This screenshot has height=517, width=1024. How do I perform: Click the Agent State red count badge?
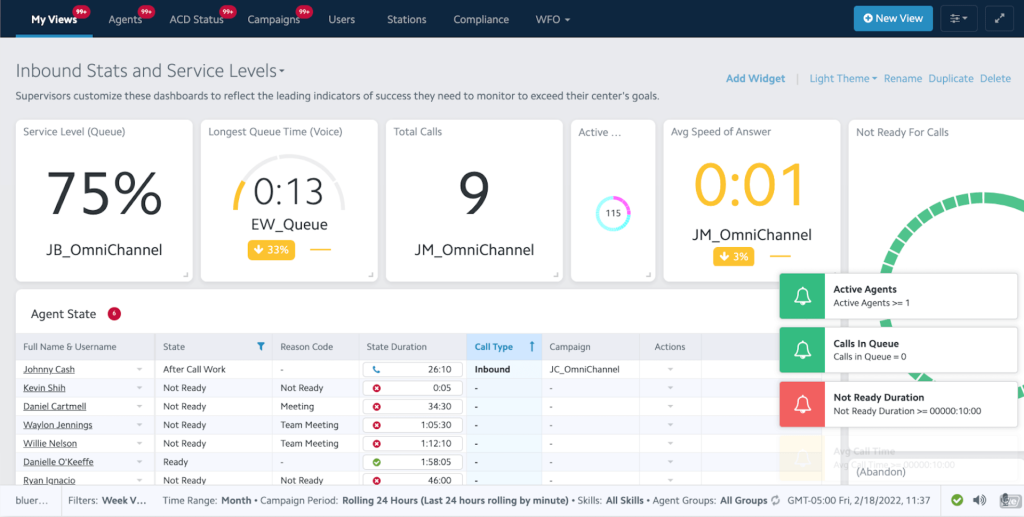[x=114, y=314]
